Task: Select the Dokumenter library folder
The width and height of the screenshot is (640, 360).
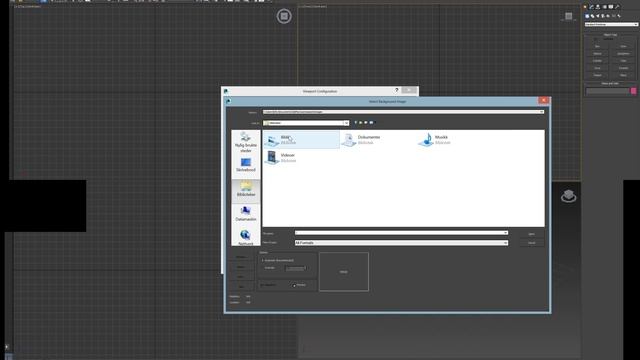Action: coord(362,140)
